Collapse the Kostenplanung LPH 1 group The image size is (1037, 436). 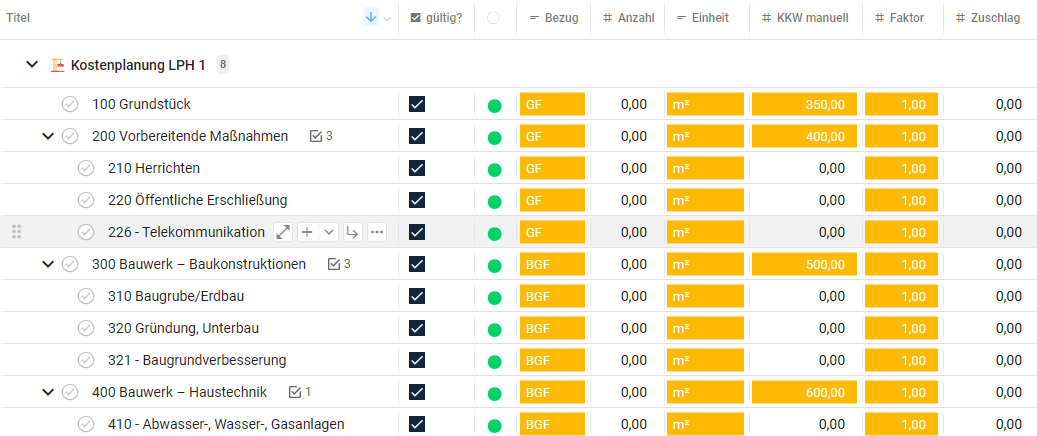[x=32, y=65]
